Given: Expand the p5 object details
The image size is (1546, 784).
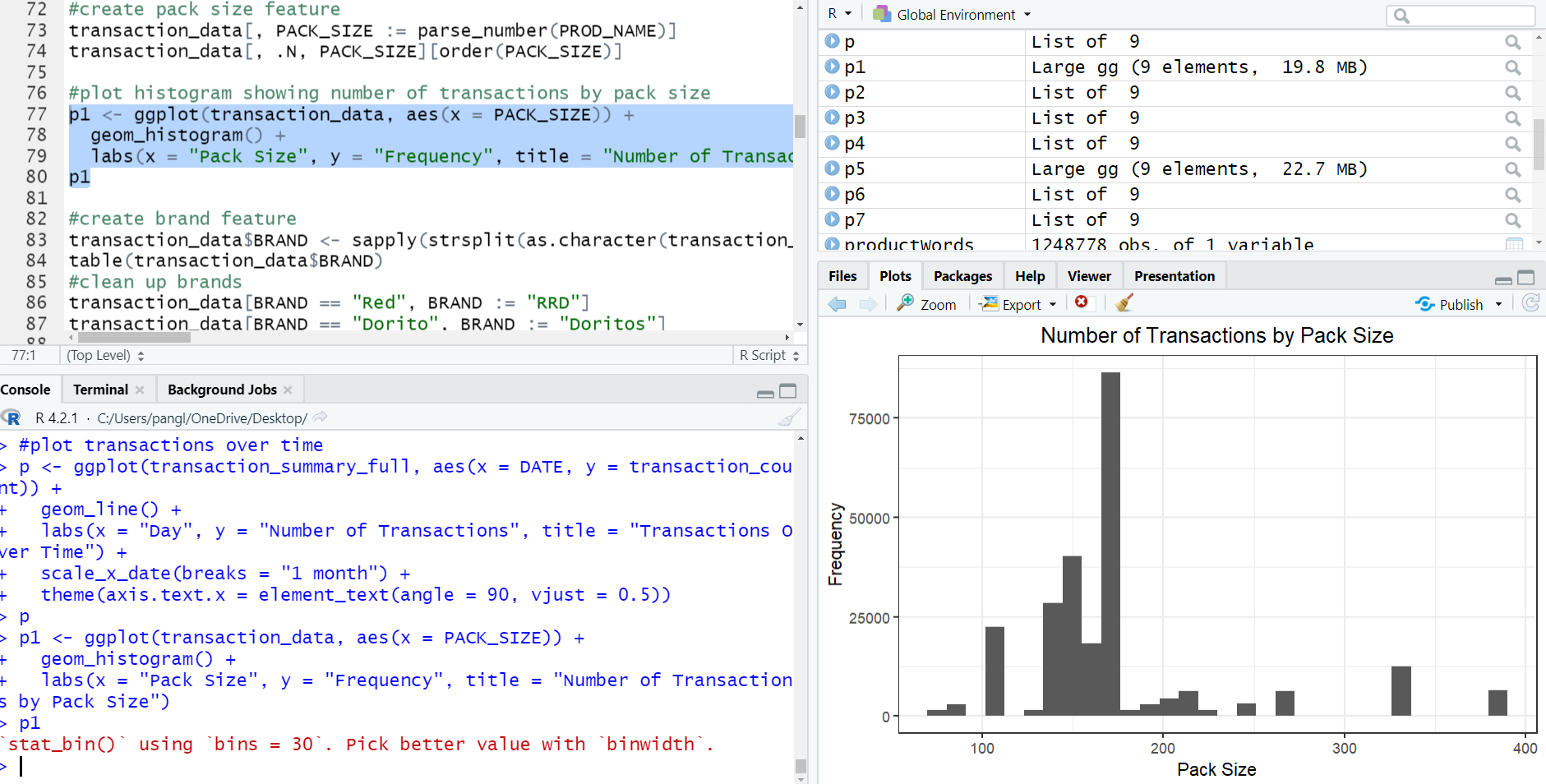Looking at the screenshot, I should [x=832, y=168].
